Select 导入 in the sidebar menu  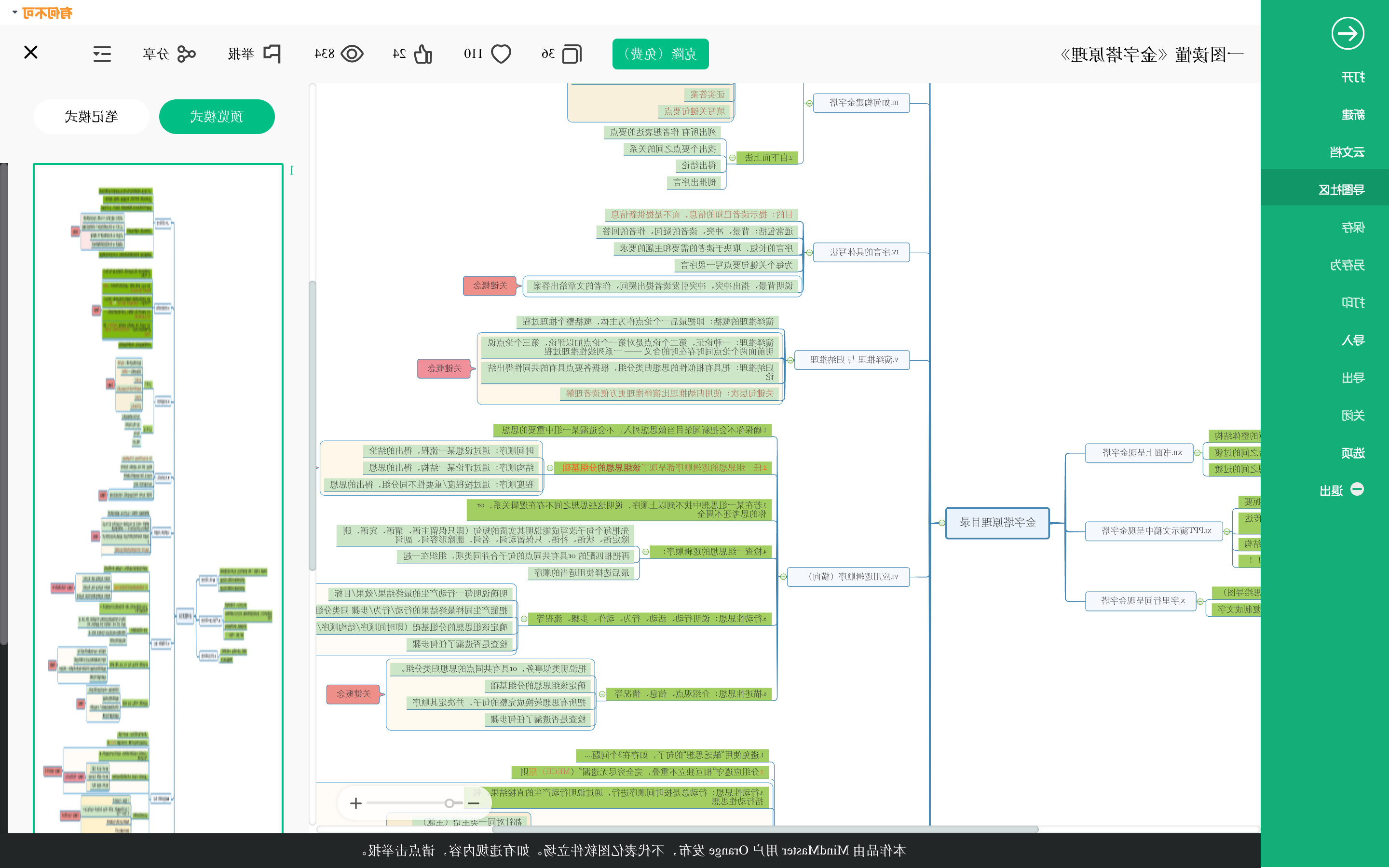click(x=1353, y=340)
